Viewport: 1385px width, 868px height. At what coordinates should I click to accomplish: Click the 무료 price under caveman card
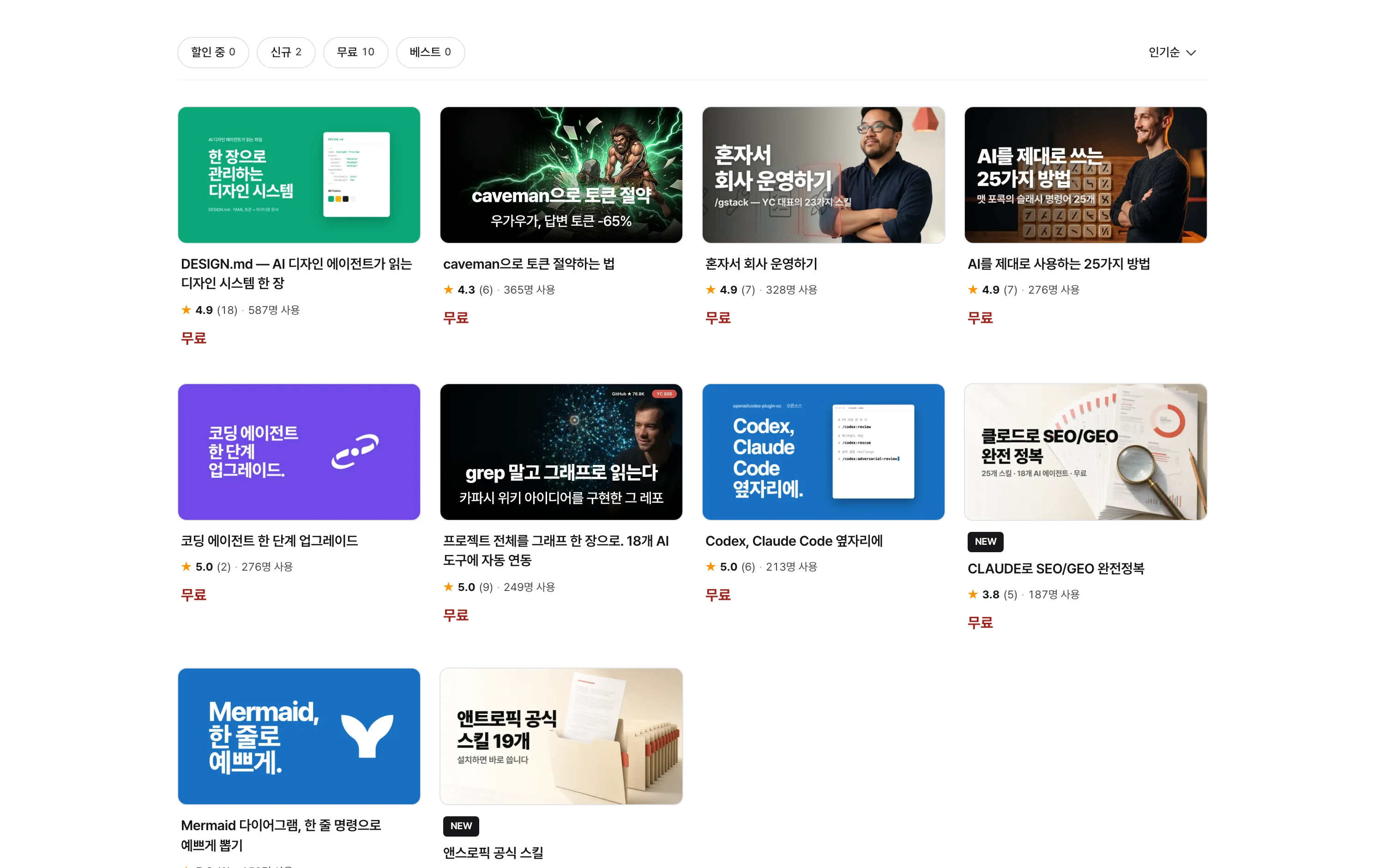point(456,318)
